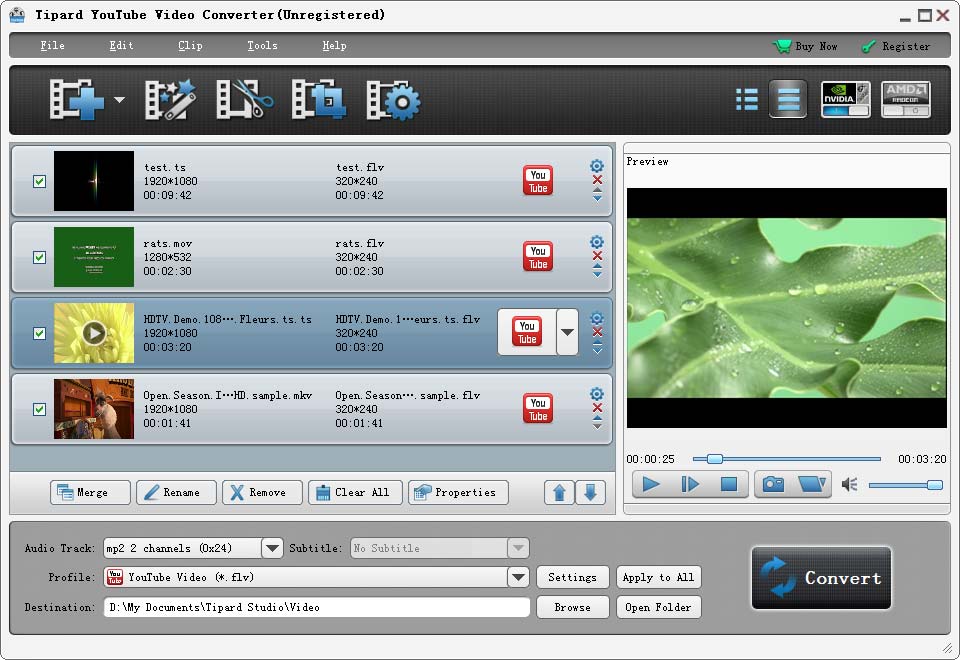
Task: Select the Open Season video thumbnail
Action: 94,409
